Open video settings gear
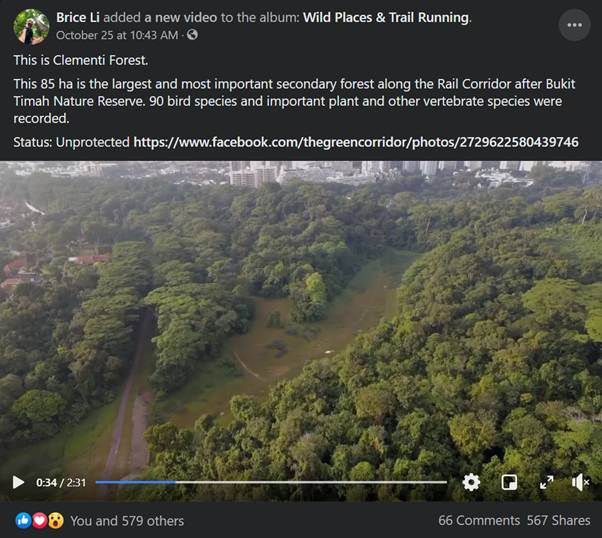The height and width of the screenshot is (538, 602). click(x=471, y=482)
